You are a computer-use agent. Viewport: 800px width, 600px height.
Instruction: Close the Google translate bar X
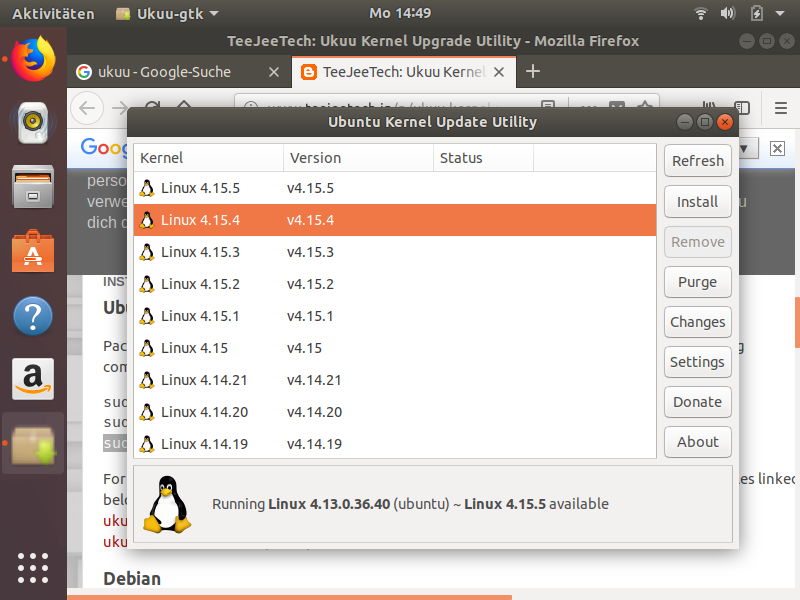tap(777, 148)
